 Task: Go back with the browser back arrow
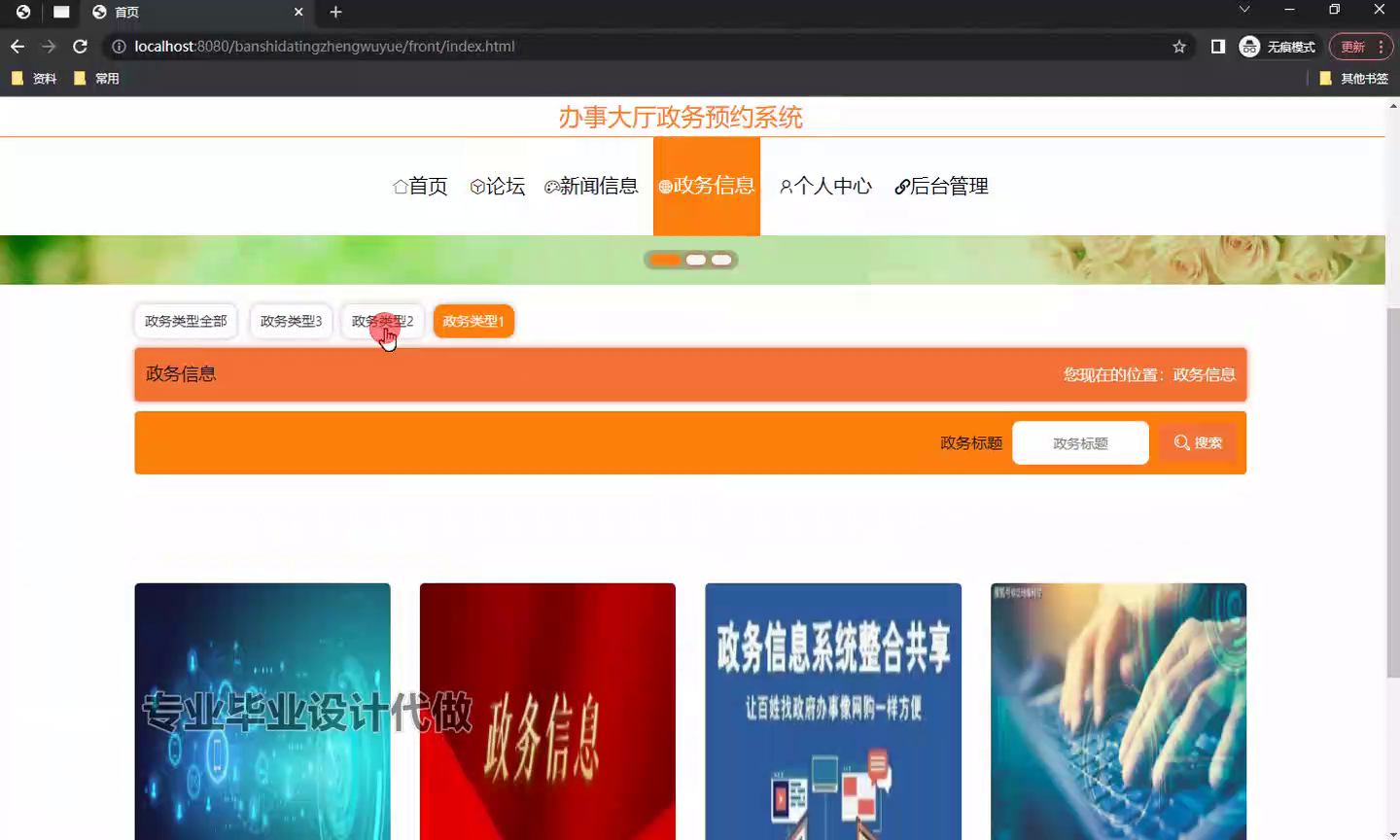click(17, 46)
